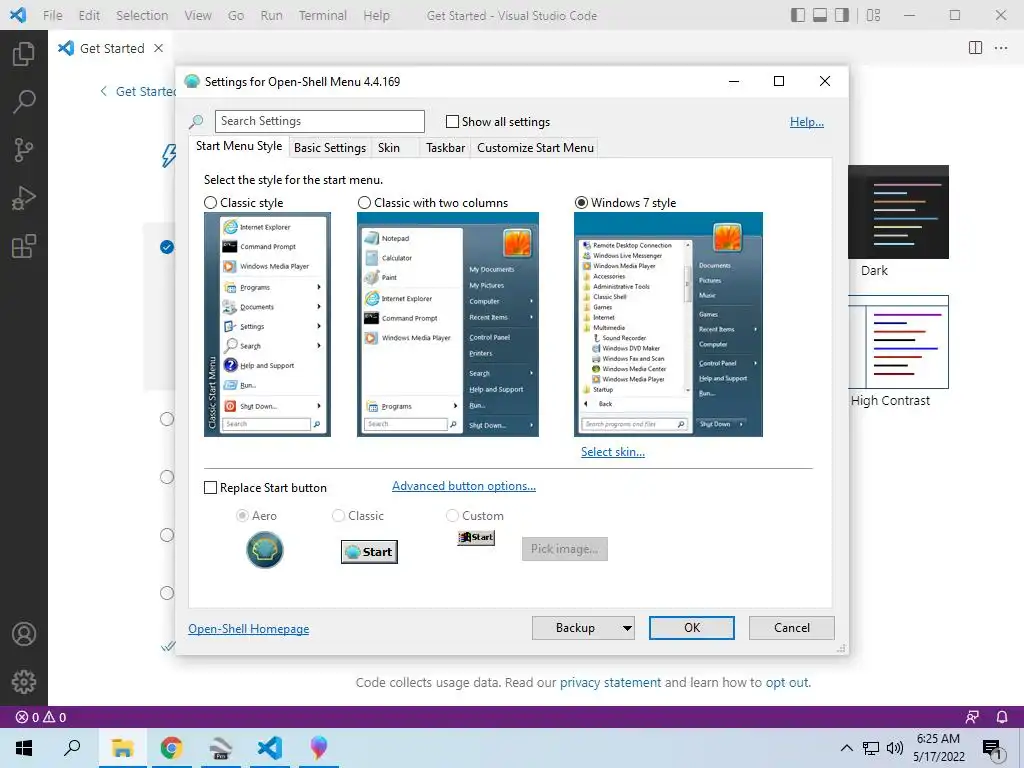This screenshot has width=1024, height=768.
Task: Click the checked step circle in Get Started
Action: 167,247
